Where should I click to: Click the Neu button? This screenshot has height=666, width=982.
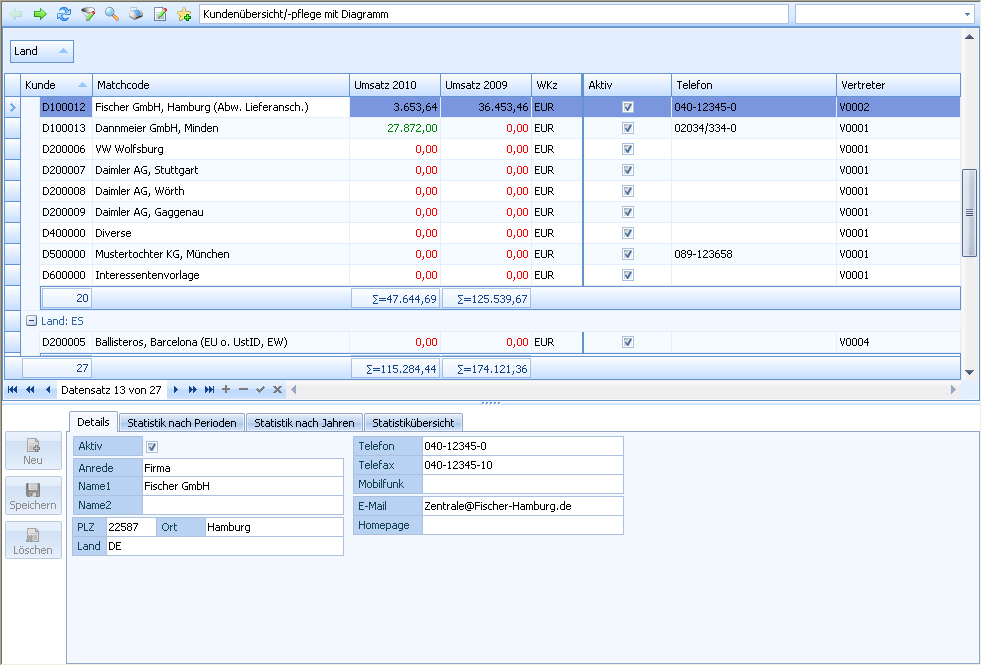click(33, 451)
